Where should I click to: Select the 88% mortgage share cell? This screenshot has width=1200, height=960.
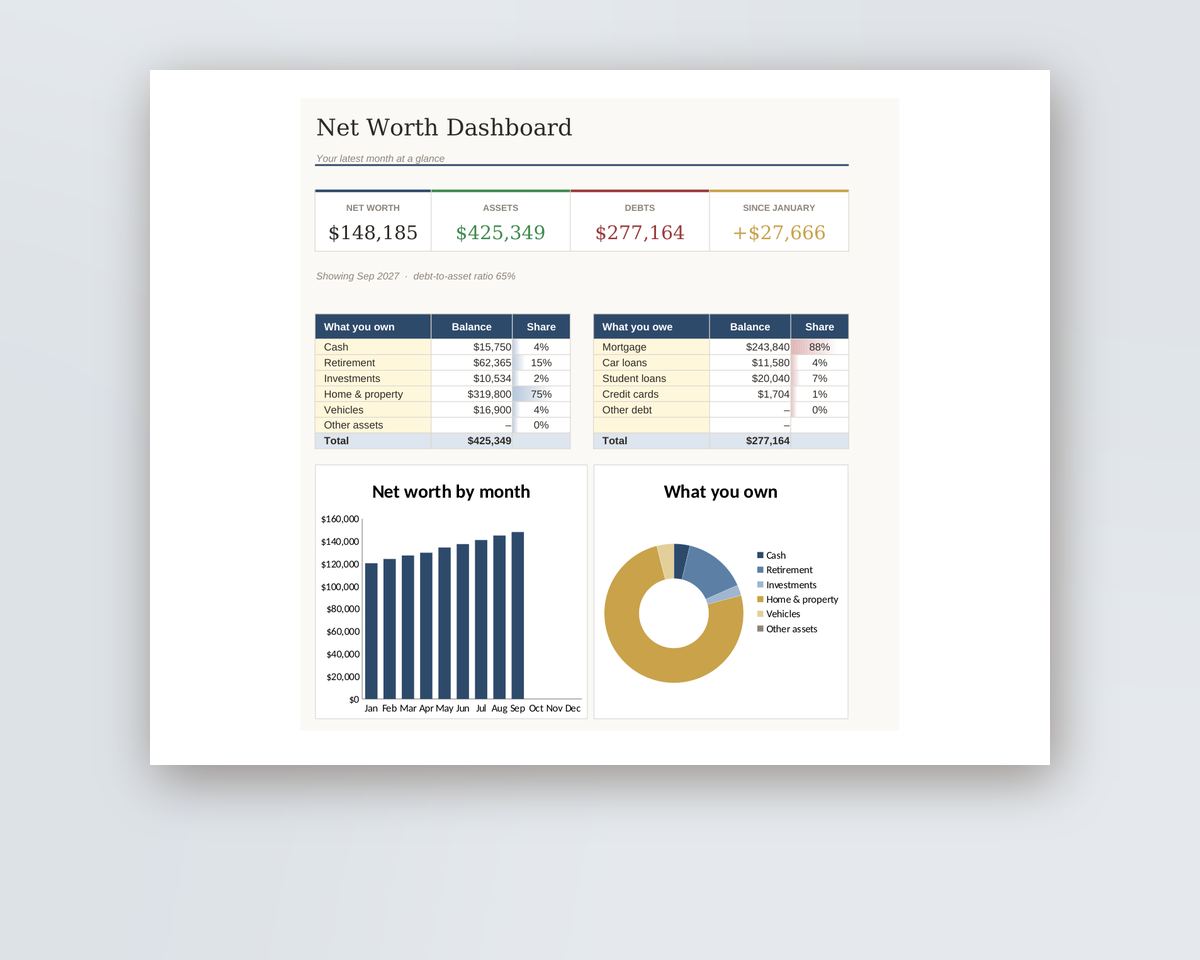pos(820,347)
